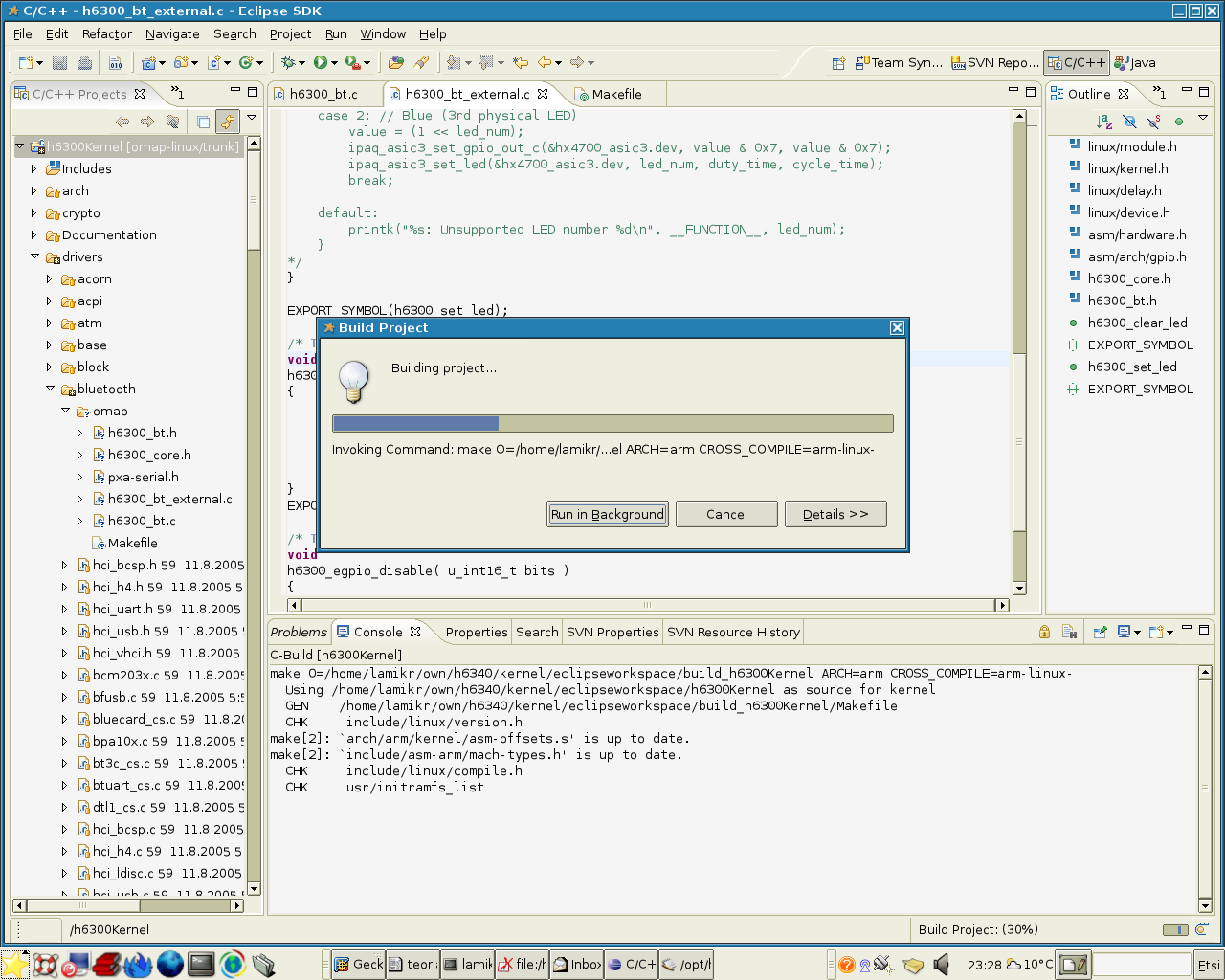Click the Details >> button

835,514
